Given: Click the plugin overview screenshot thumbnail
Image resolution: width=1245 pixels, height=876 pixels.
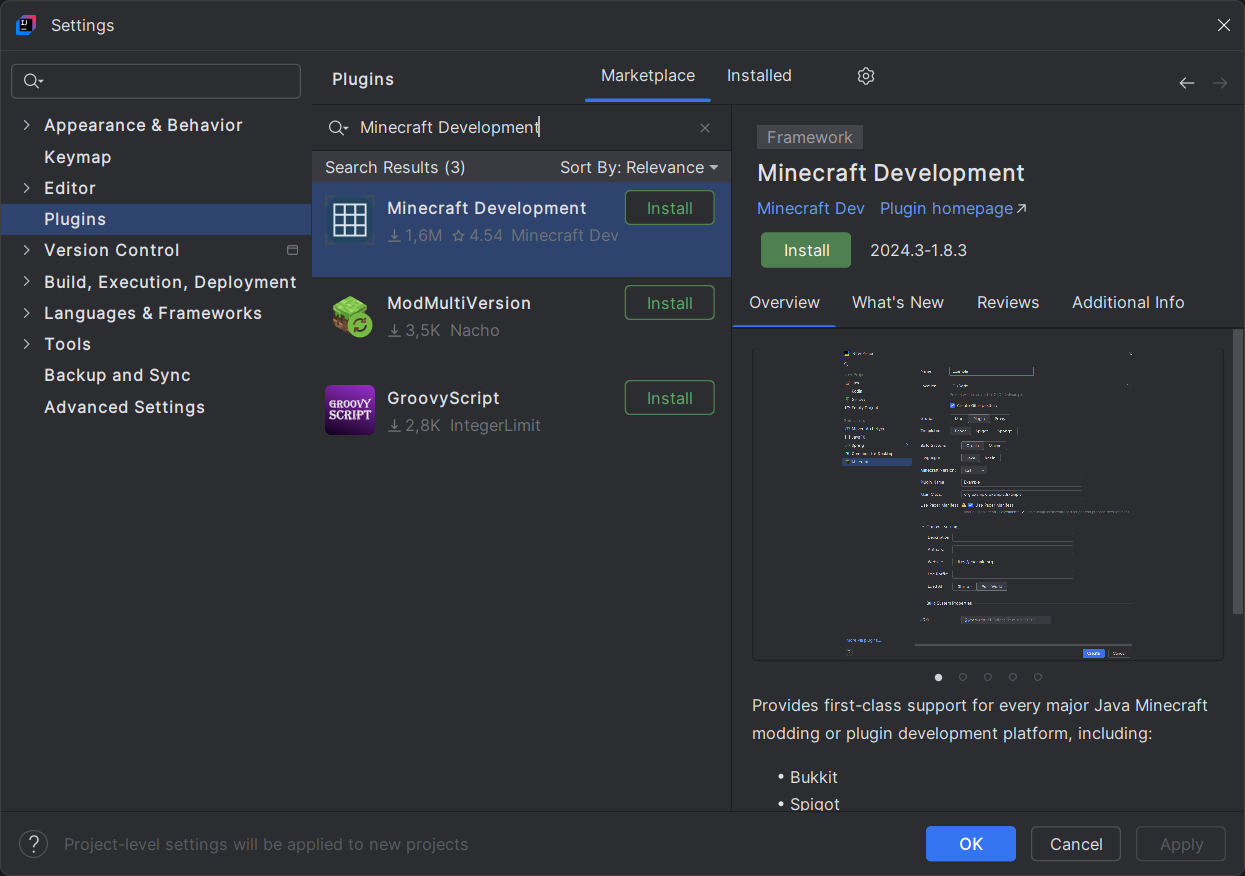Looking at the screenshot, I should (987, 504).
